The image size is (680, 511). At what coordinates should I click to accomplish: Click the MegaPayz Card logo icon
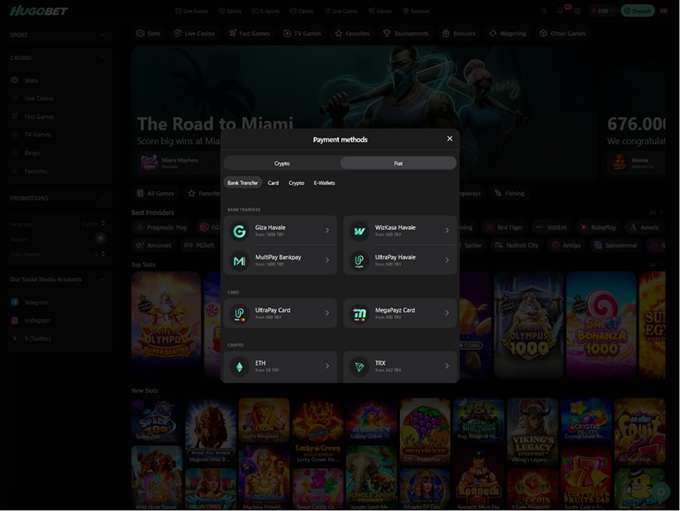point(359,314)
